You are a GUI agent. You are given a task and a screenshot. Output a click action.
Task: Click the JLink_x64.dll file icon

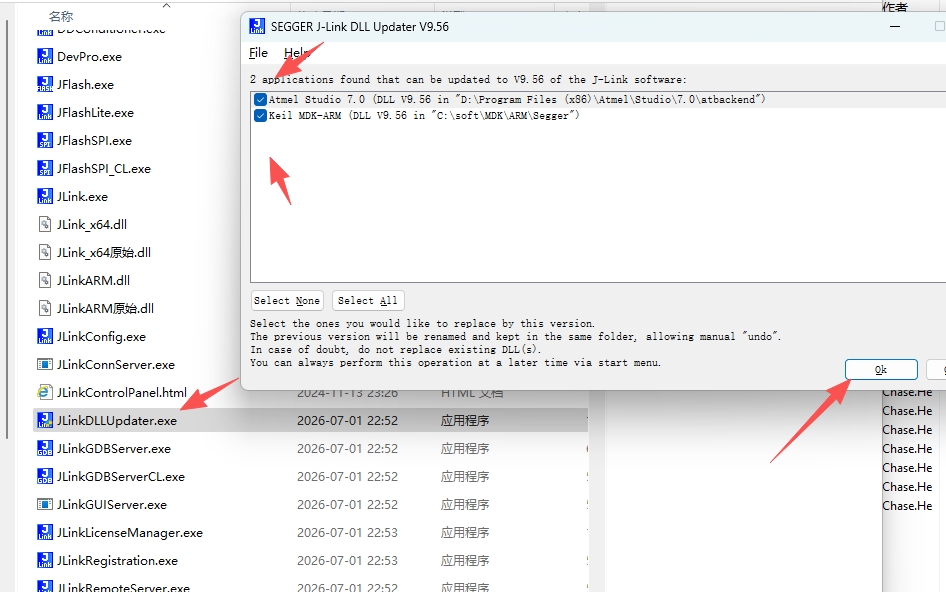(x=45, y=224)
